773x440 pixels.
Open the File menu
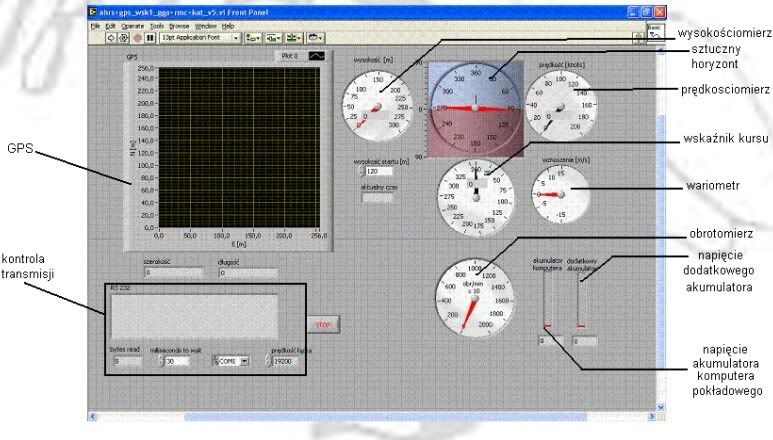96,25
